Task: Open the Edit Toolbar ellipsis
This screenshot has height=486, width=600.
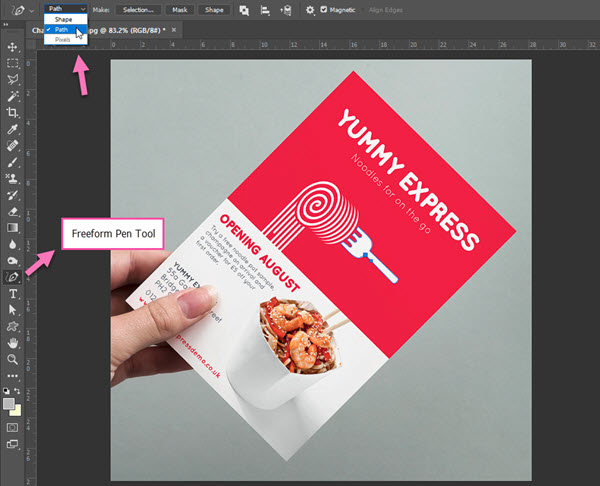Action: click(x=12, y=376)
